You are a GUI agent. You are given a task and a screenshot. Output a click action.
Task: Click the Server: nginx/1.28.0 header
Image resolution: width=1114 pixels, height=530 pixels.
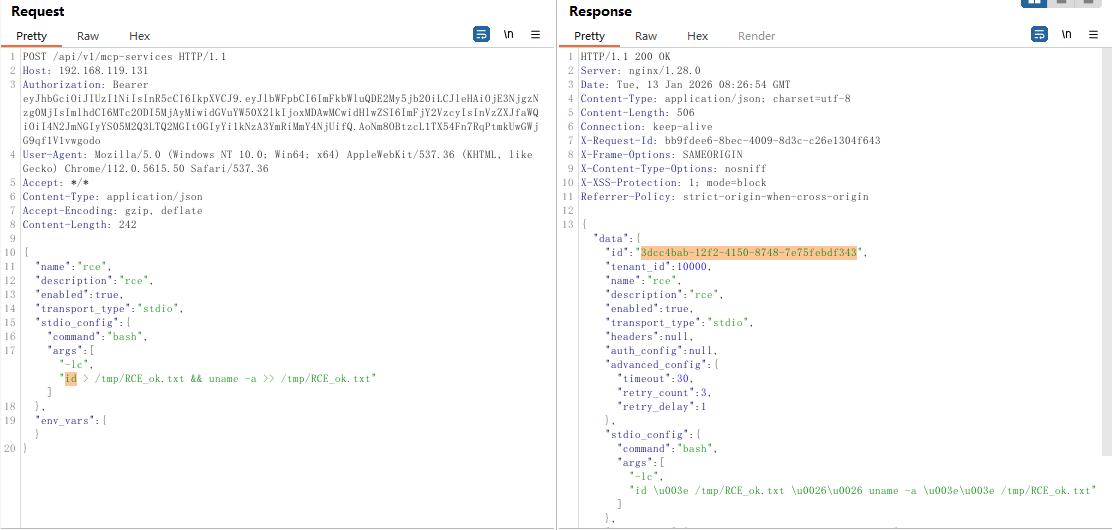(x=640, y=70)
